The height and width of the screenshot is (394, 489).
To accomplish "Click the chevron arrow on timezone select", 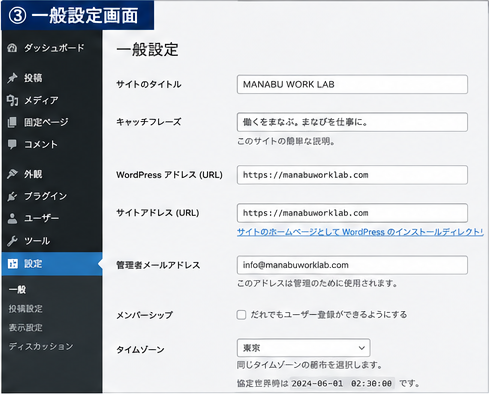I will click(362, 348).
